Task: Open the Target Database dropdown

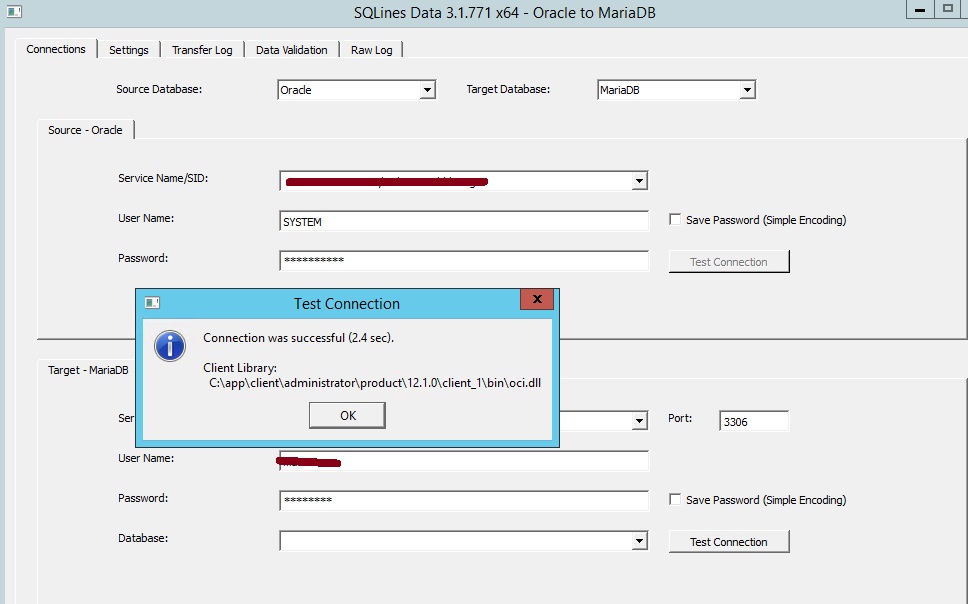Action: (x=747, y=90)
